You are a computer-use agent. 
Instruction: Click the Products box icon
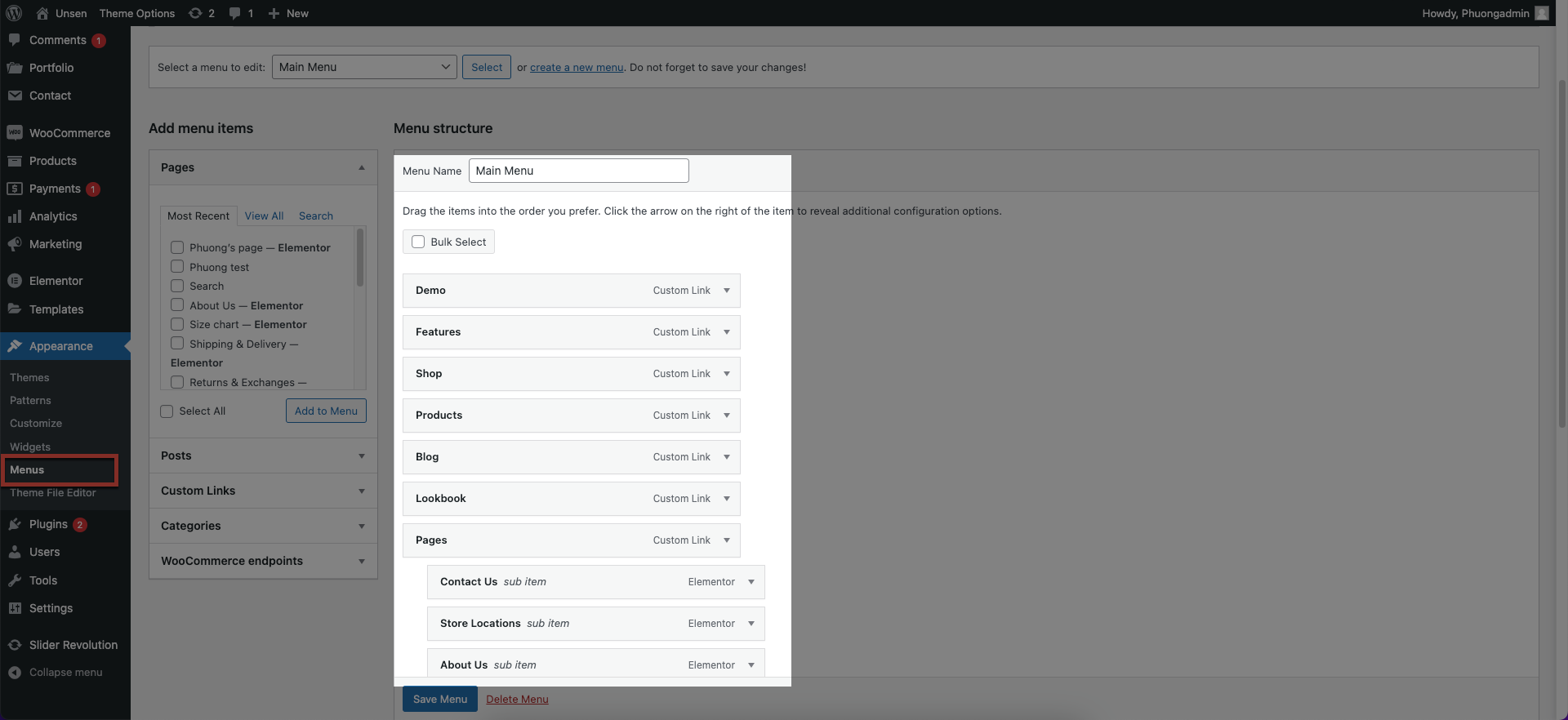[x=15, y=161]
